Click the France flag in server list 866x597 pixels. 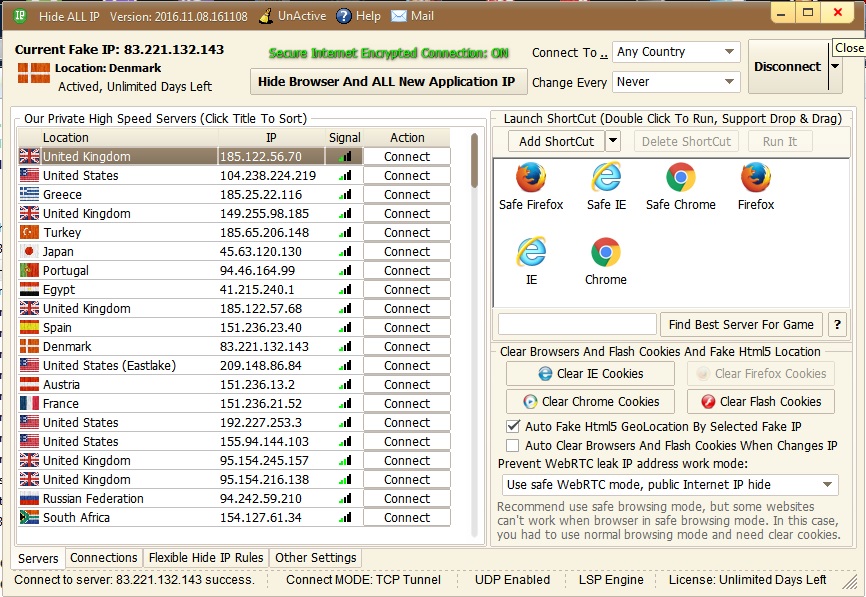pyautogui.click(x=29, y=403)
